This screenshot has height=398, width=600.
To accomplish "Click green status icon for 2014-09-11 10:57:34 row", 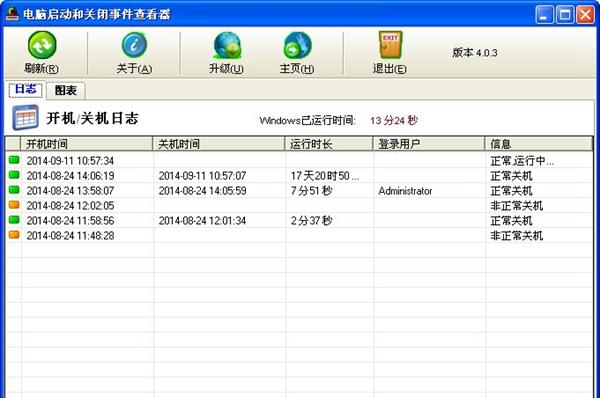I will click(14, 160).
